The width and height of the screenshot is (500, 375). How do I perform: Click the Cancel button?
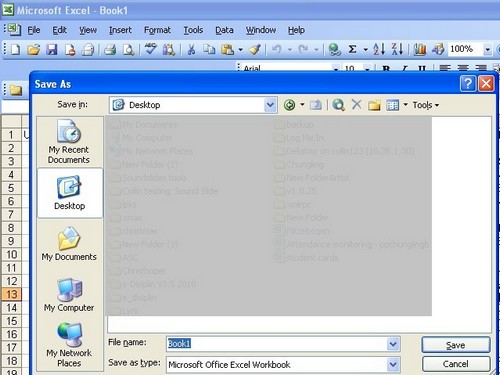coord(456,364)
